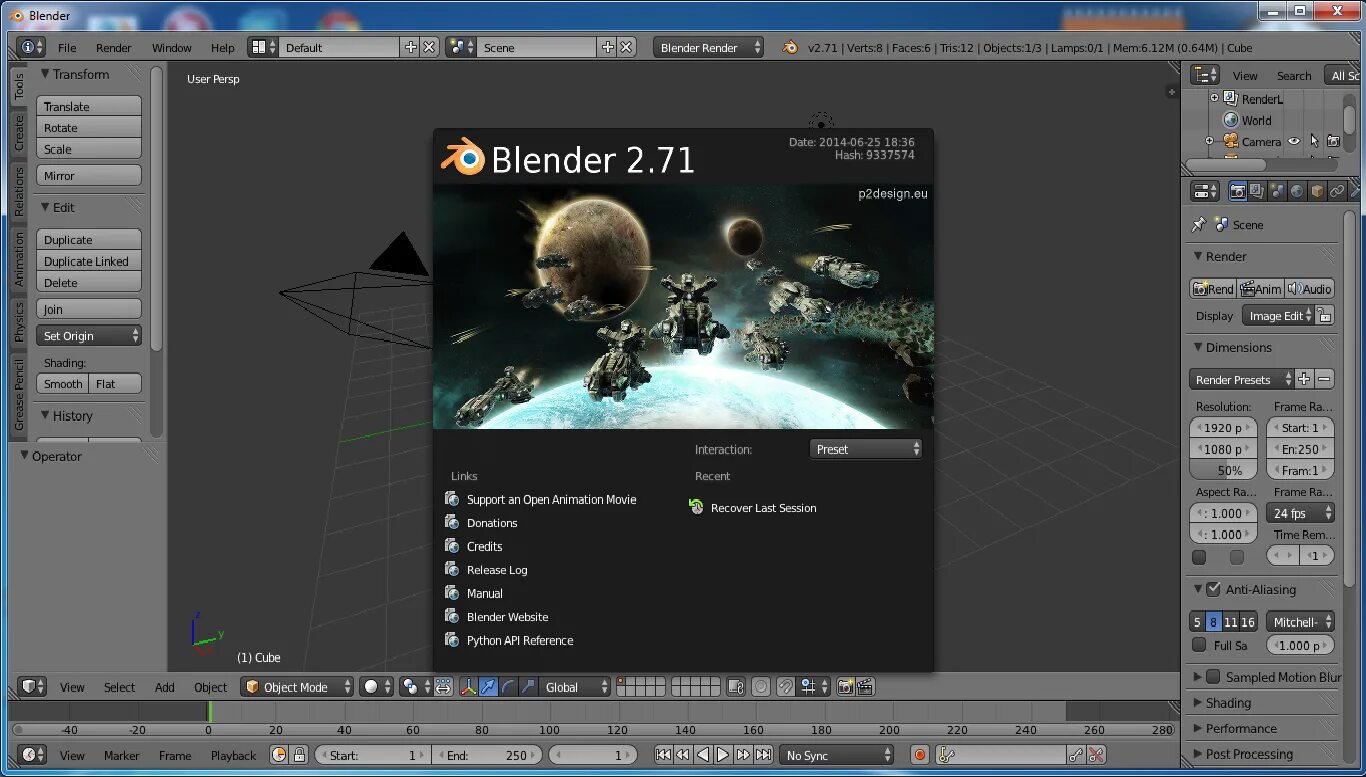The height and width of the screenshot is (777, 1366).
Task: Click the OpenGL render animation clapper icon
Action: (866, 687)
